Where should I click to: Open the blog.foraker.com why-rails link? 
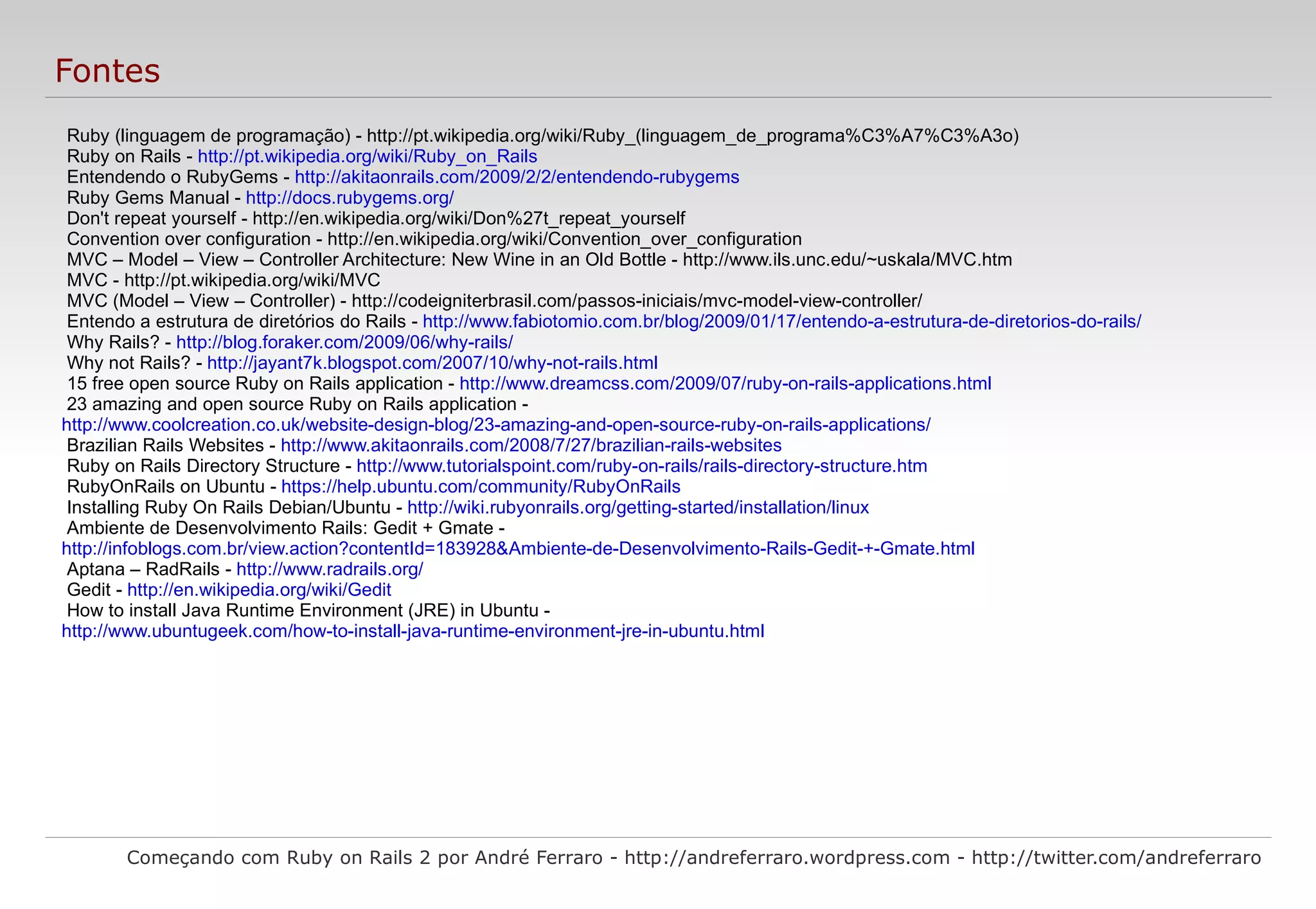coord(344,342)
